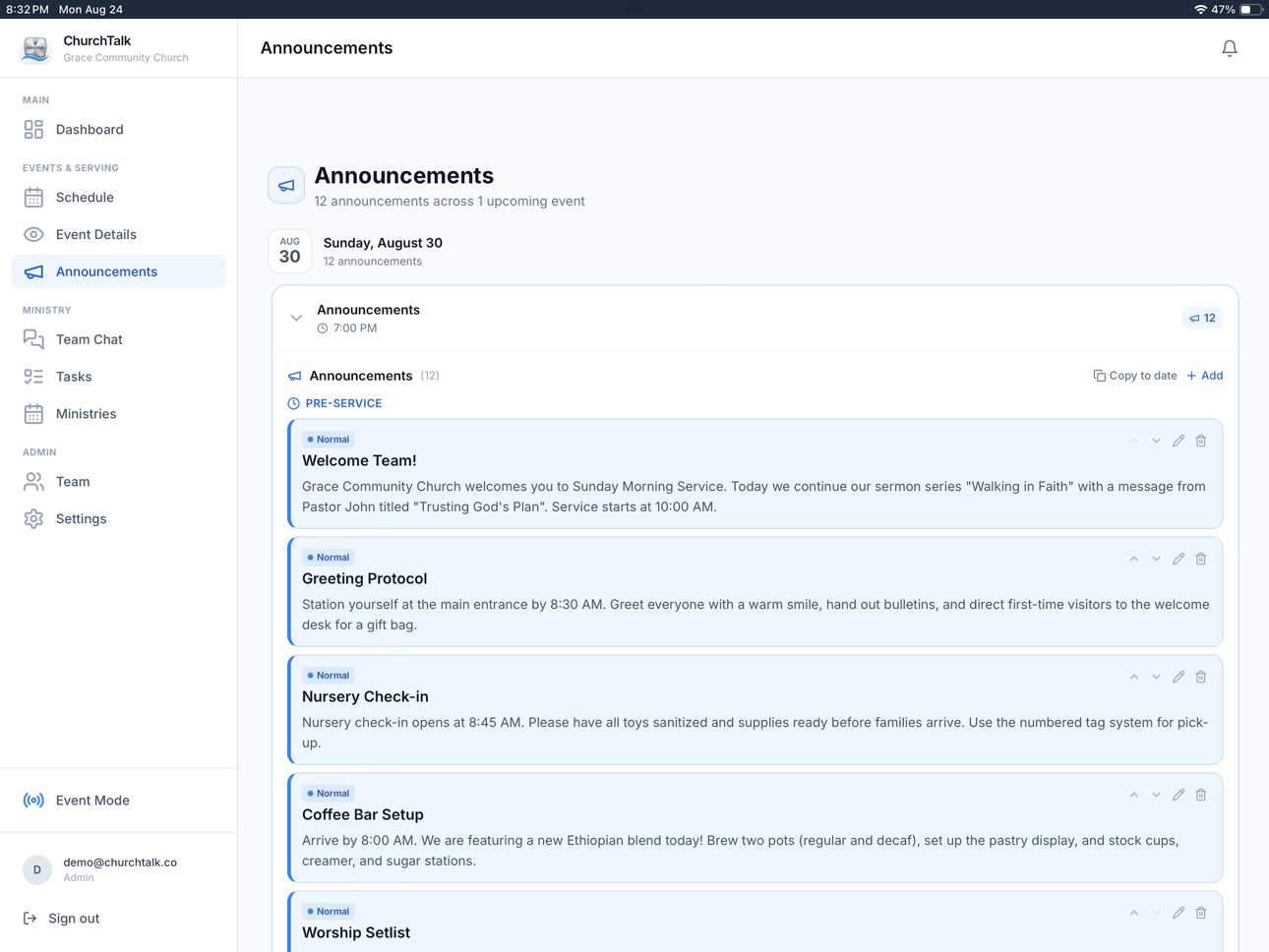Screen dimensions: 1269x952
Task: Click the Coffee Bar Setup title
Action: [363, 815]
